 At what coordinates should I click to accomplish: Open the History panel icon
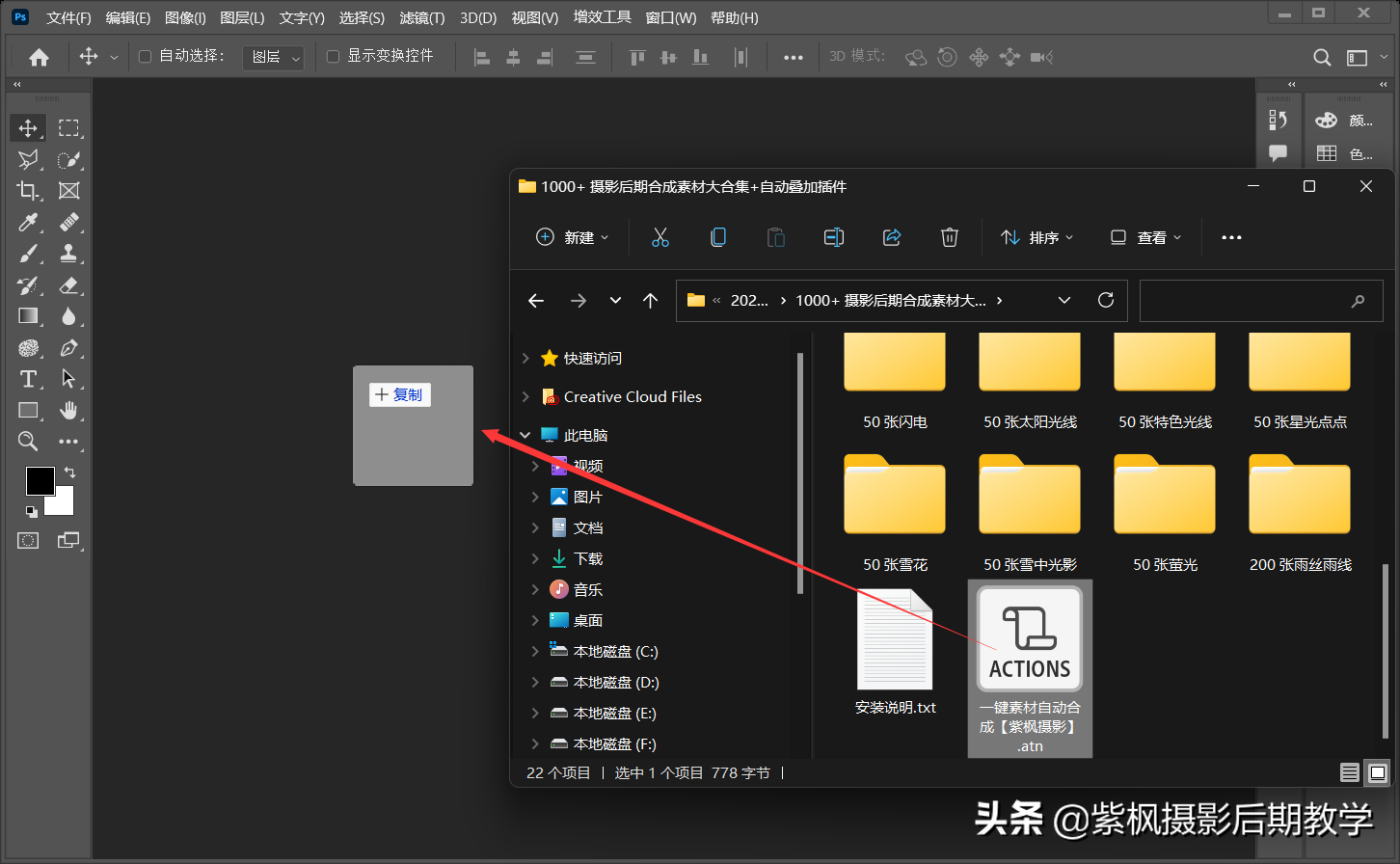pos(1278,120)
